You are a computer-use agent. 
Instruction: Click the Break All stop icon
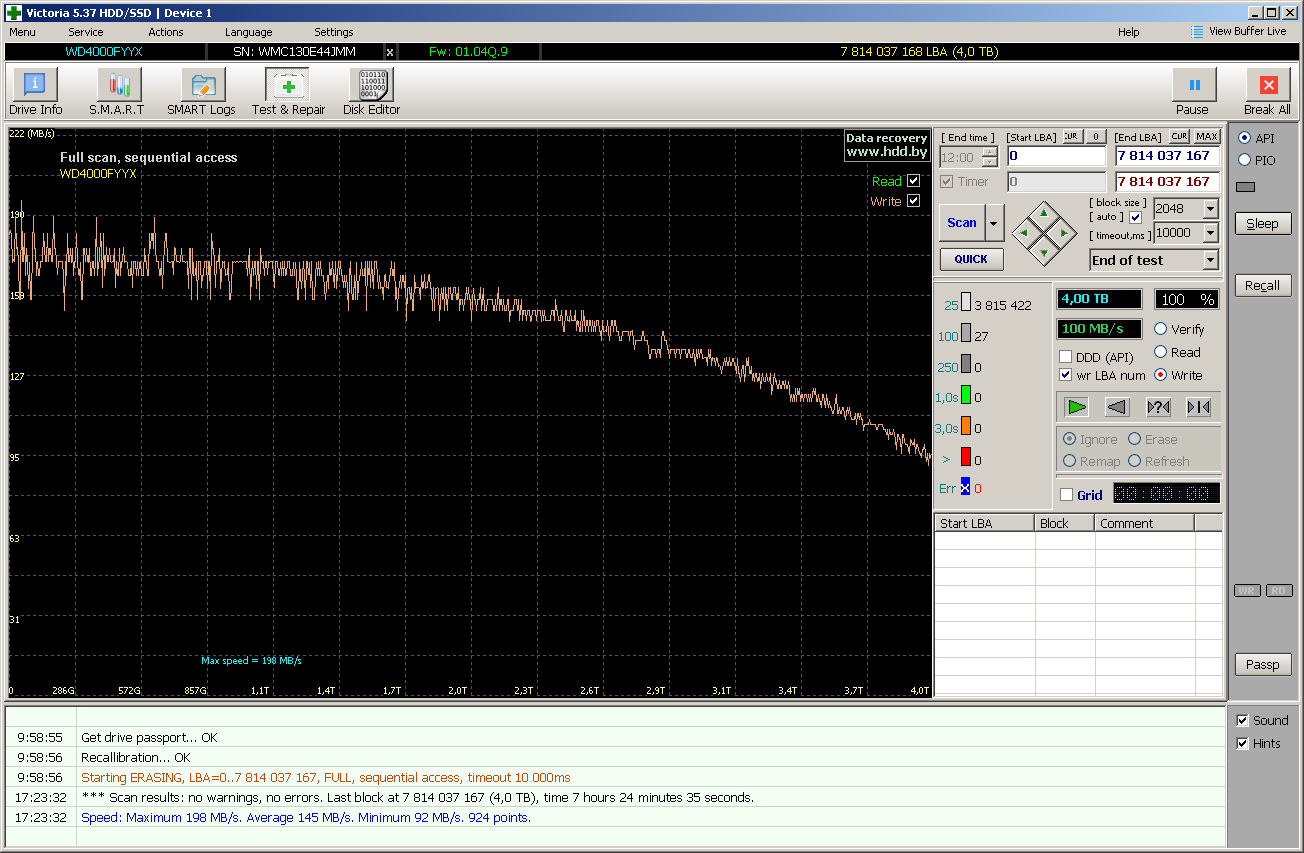pyautogui.click(x=1267, y=86)
